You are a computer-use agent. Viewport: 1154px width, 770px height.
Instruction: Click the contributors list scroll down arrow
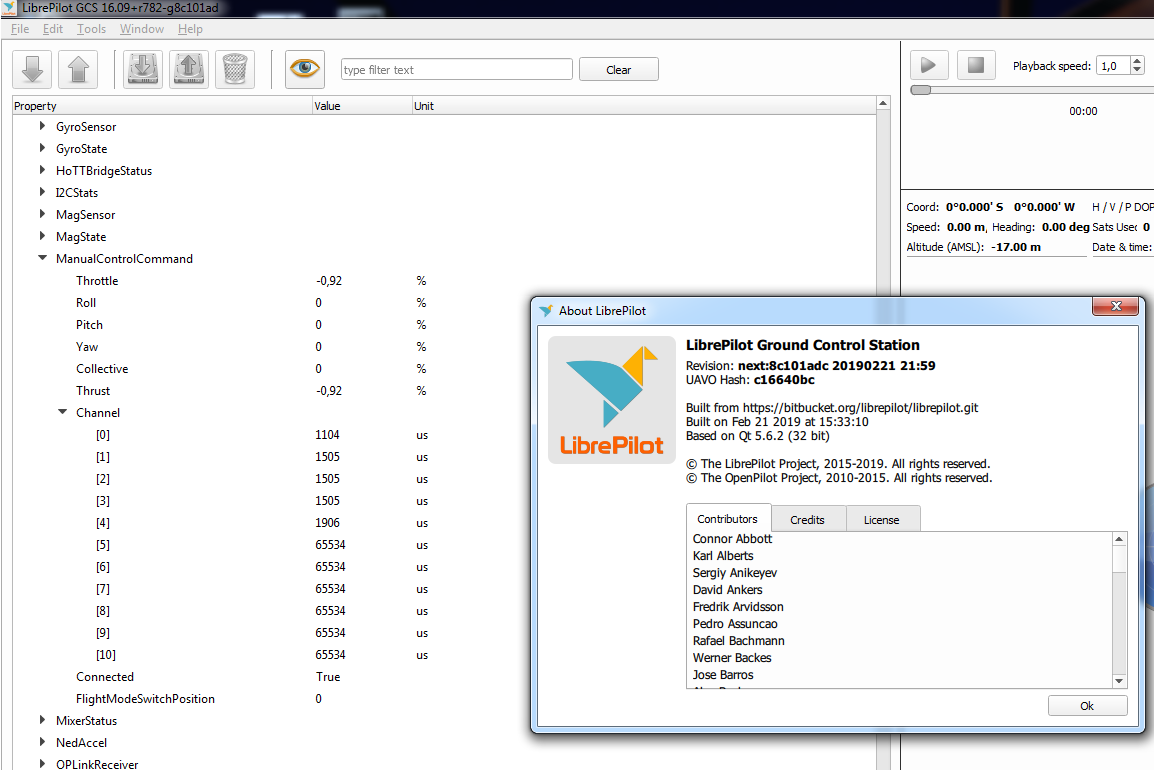click(1119, 681)
